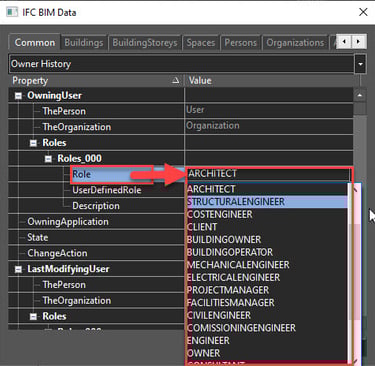Click the Role value combo box

(269, 174)
